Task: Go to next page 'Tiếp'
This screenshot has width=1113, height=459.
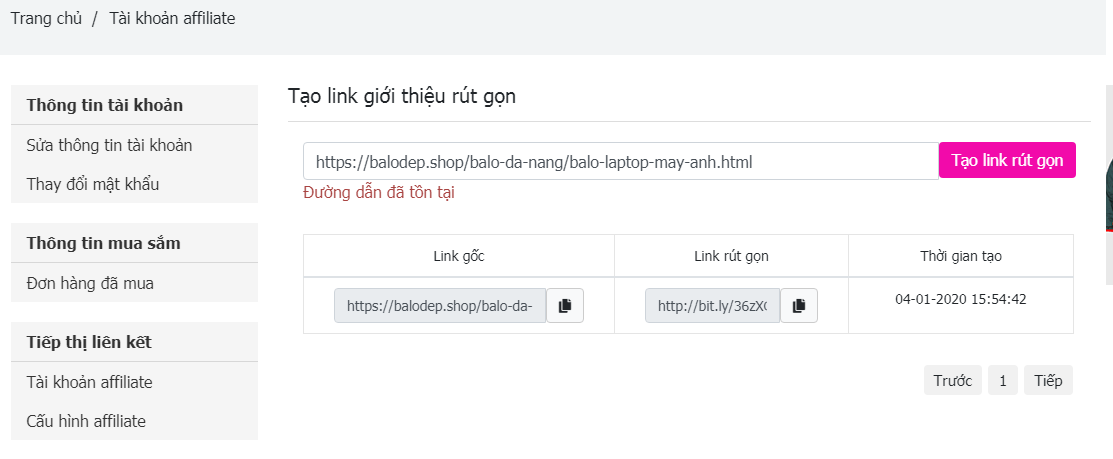Action: pos(1048,381)
